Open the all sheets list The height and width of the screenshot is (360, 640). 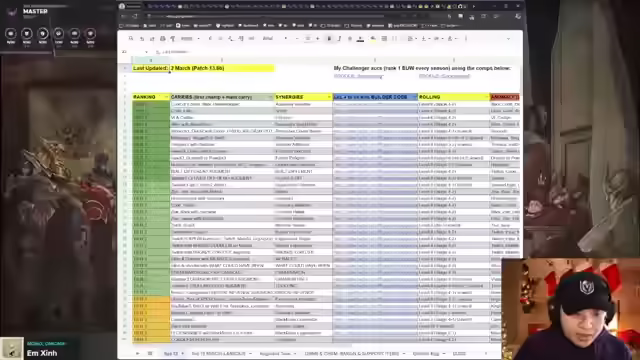150,353
